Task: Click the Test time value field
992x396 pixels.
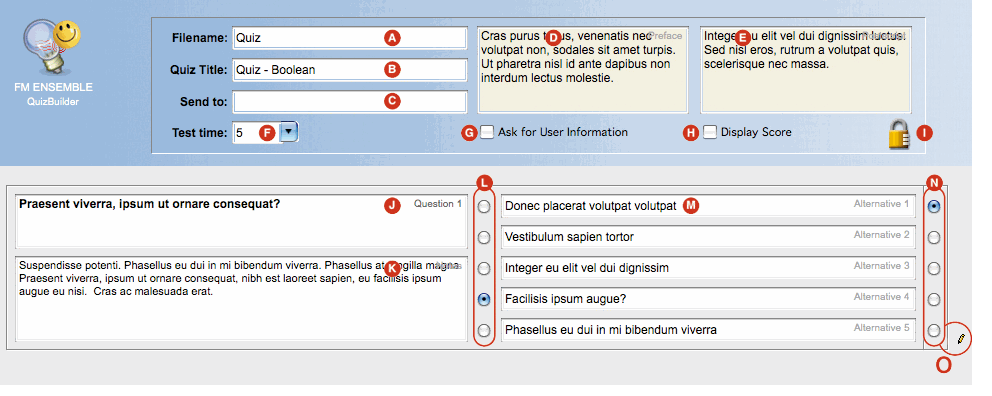Action: pyautogui.click(x=256, y=133)
